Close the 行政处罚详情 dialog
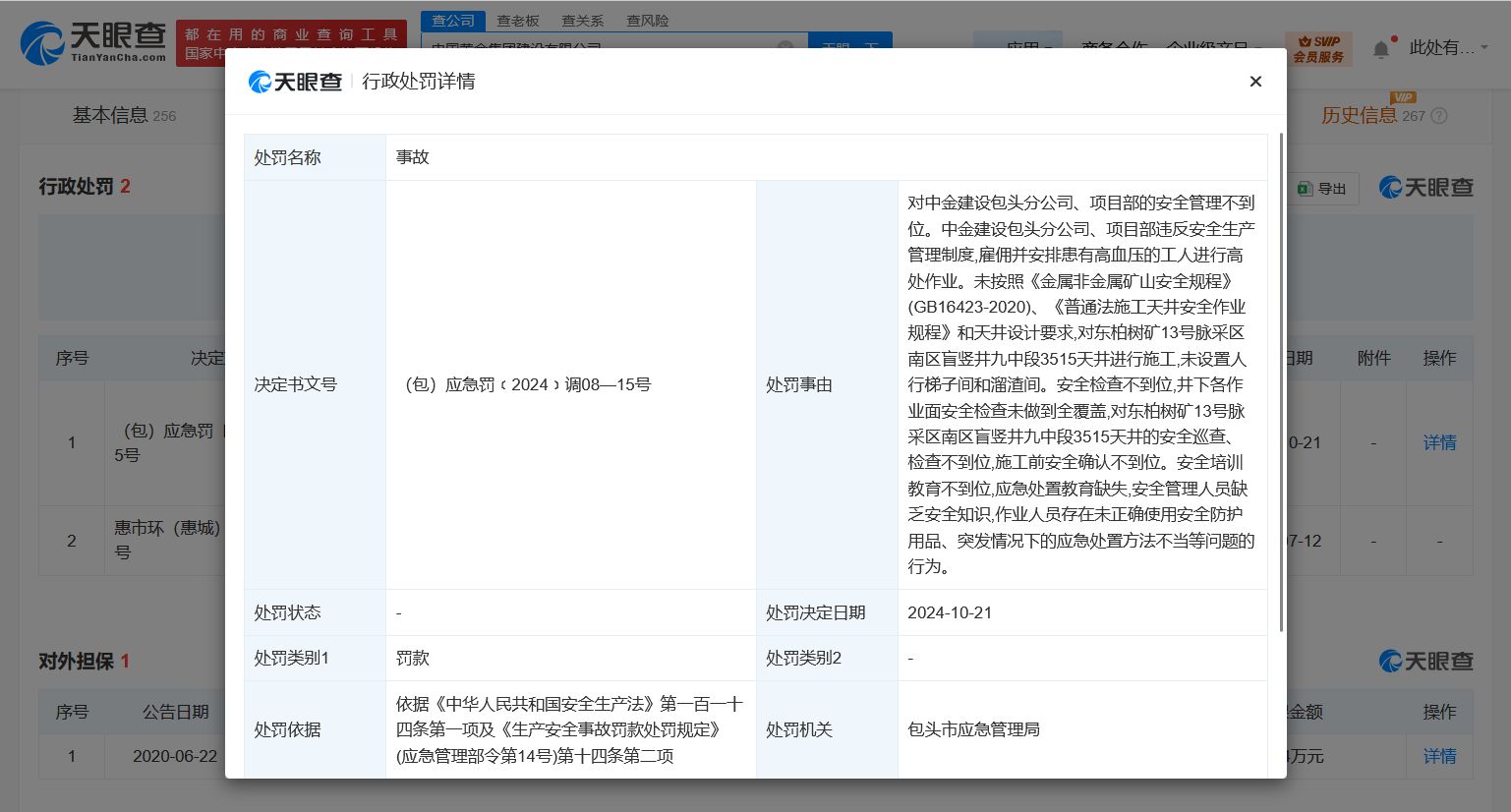 tap(1255, 82)
